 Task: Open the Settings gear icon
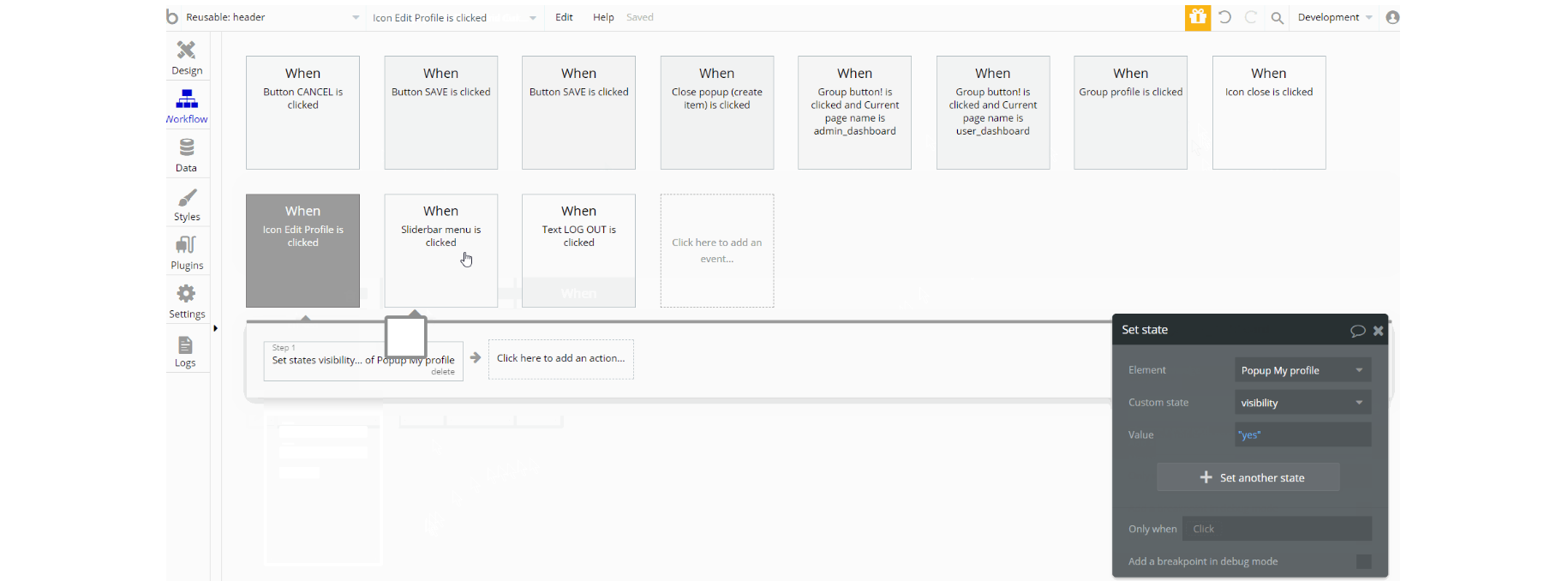click(186, 294)
